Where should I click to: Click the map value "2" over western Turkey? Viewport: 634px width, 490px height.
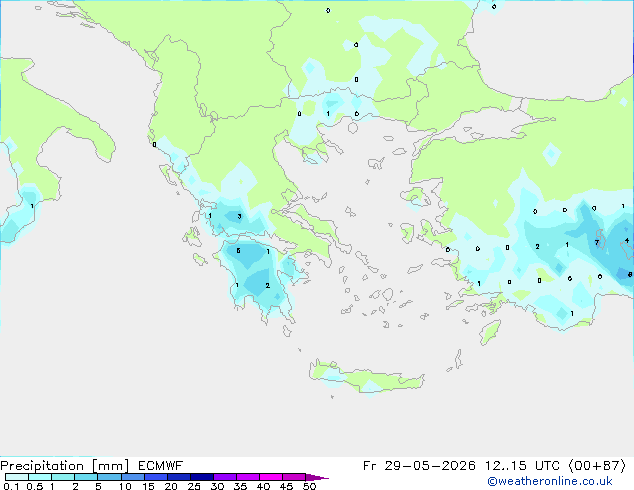point(537,246)
